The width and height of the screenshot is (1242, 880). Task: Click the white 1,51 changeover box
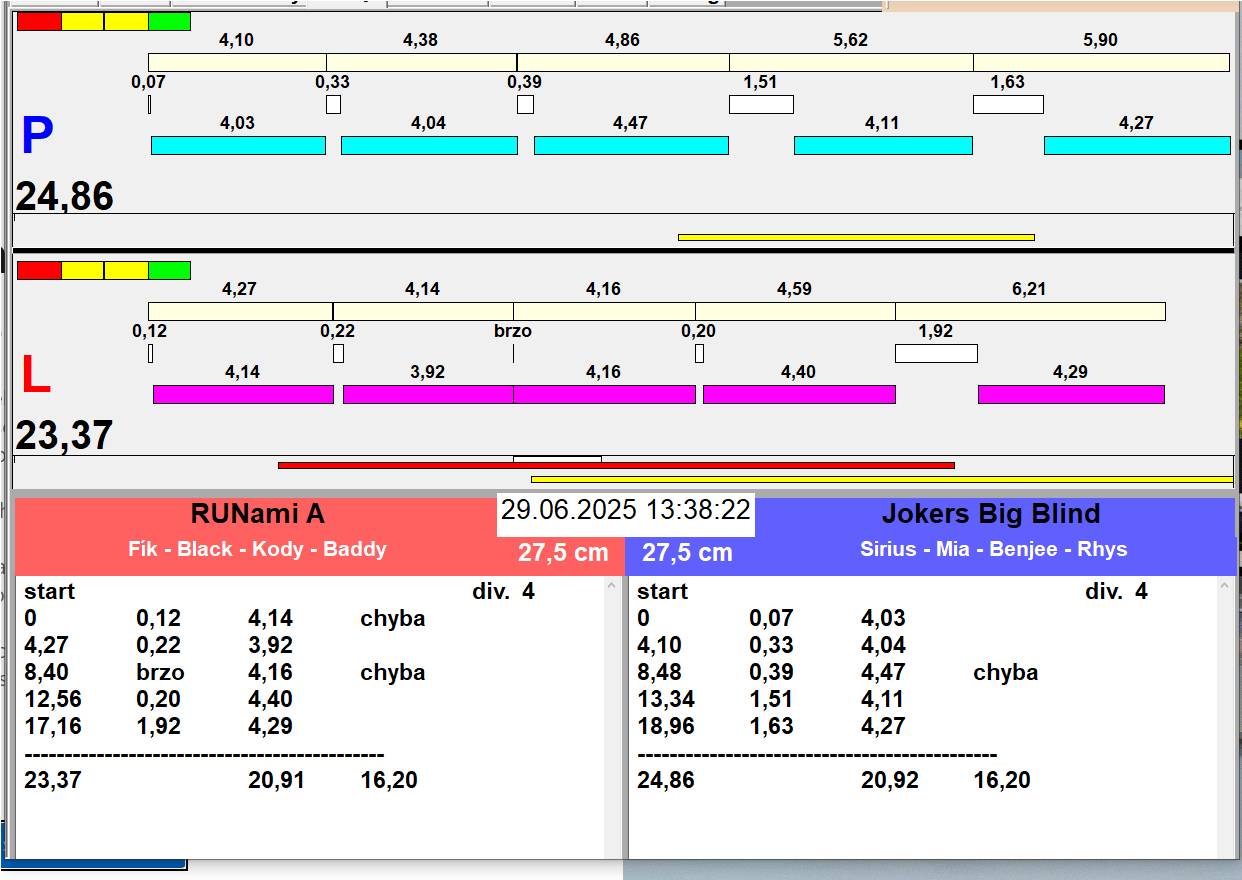(x=761, y=104)
